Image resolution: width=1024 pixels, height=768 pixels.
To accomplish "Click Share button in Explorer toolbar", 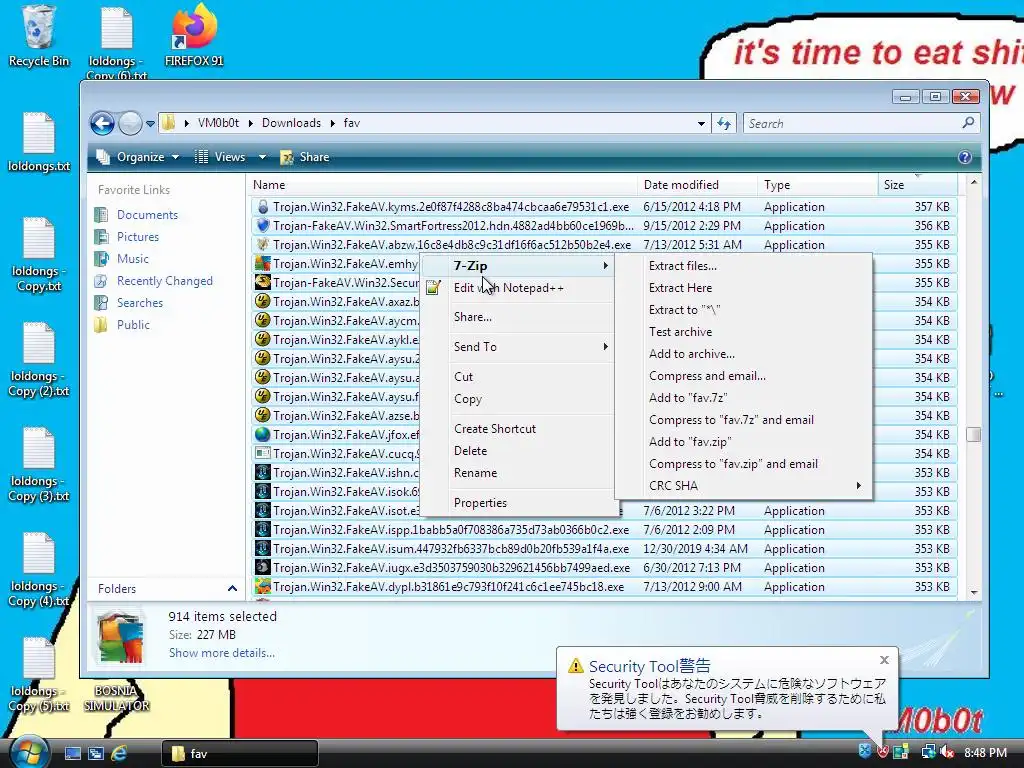I will 305,157.
